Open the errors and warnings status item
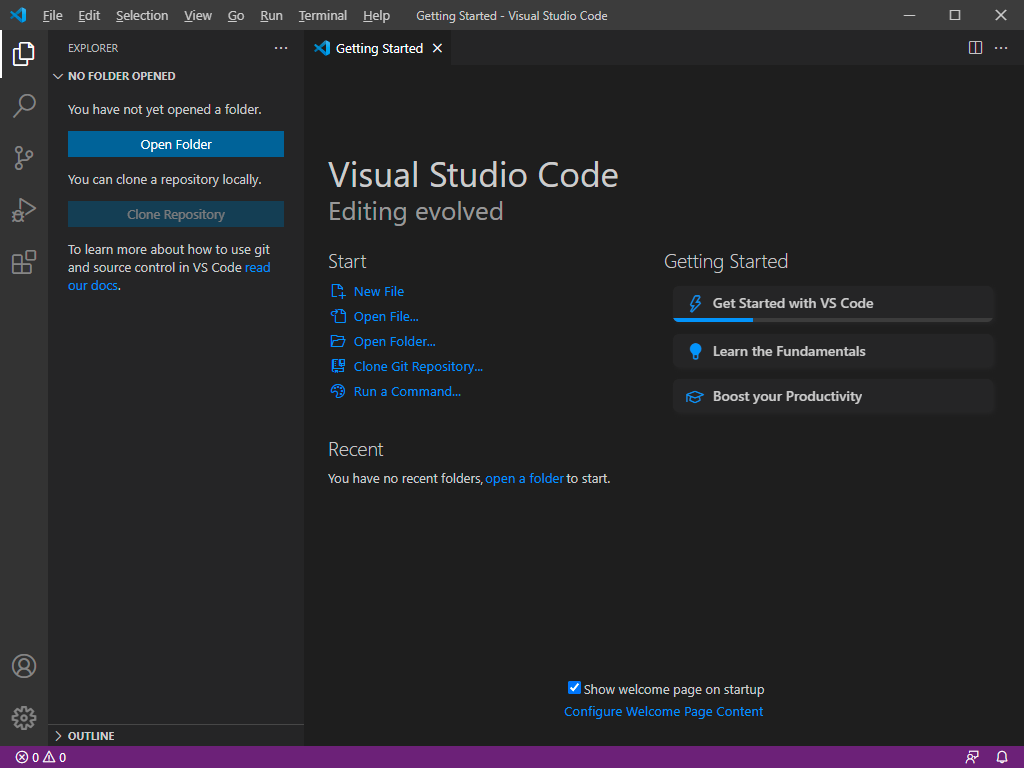Screen dimensions: 1024x768 point(40,758)
